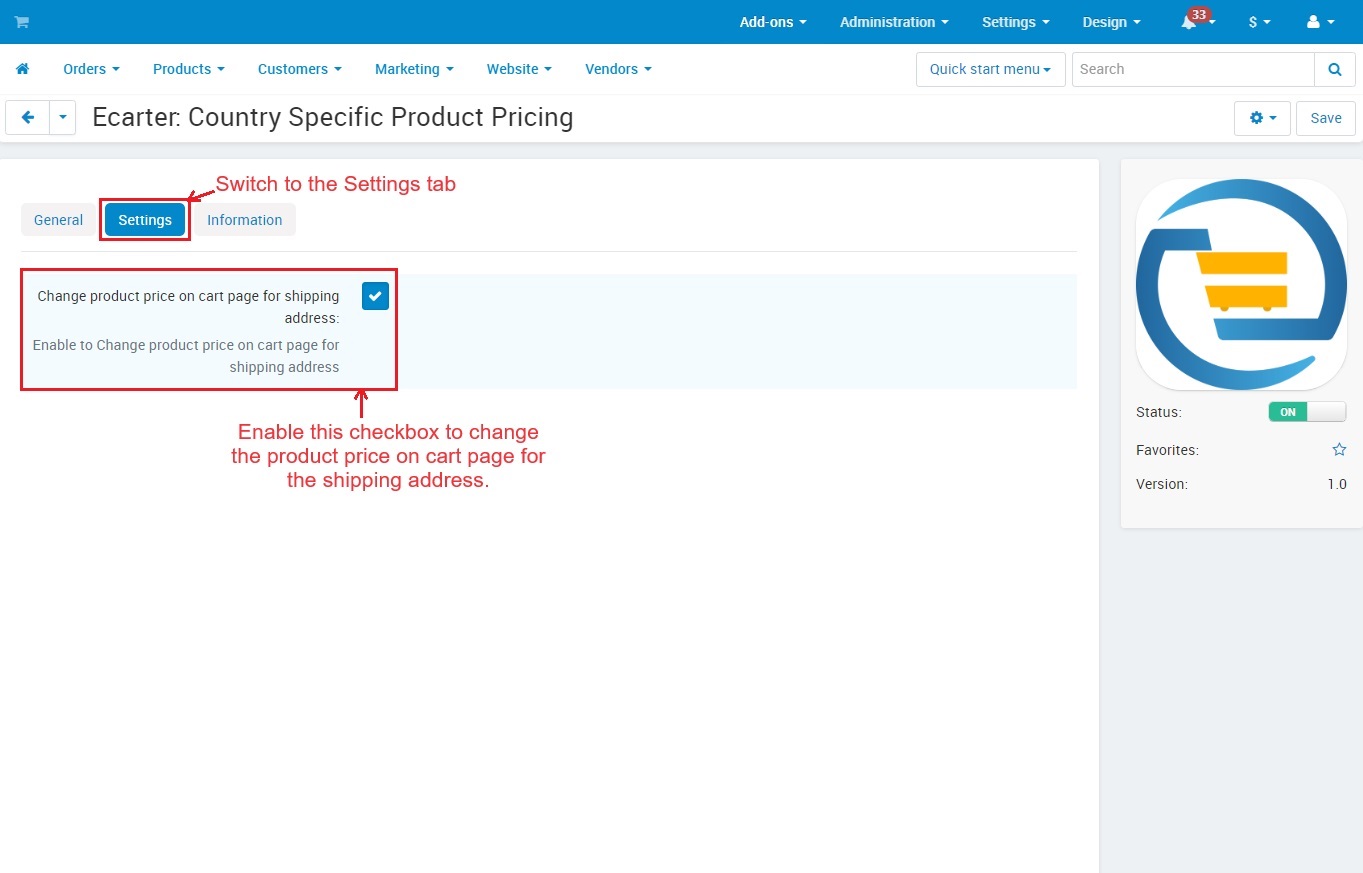The height and width of the screenshot is (873, 1363).
Task: Focus the Search input field
Action: pos(1193,69)
